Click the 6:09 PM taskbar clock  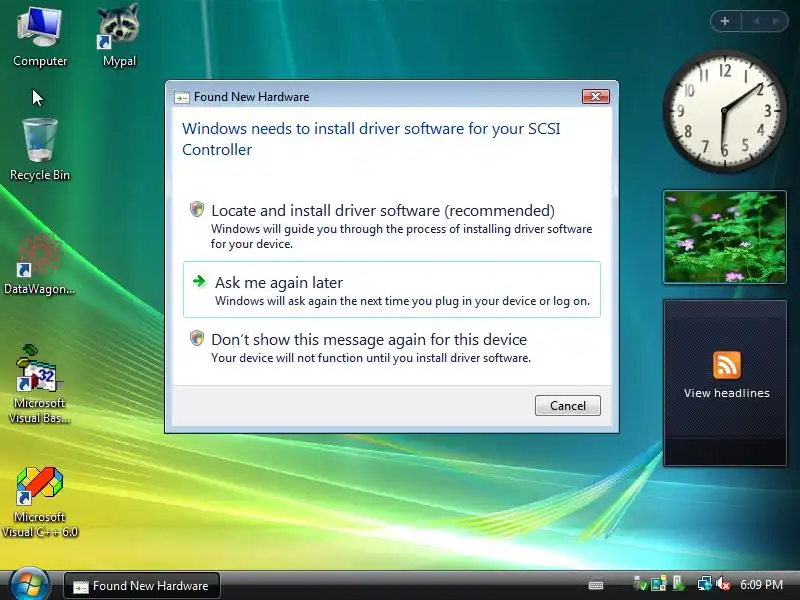(761, 585)
